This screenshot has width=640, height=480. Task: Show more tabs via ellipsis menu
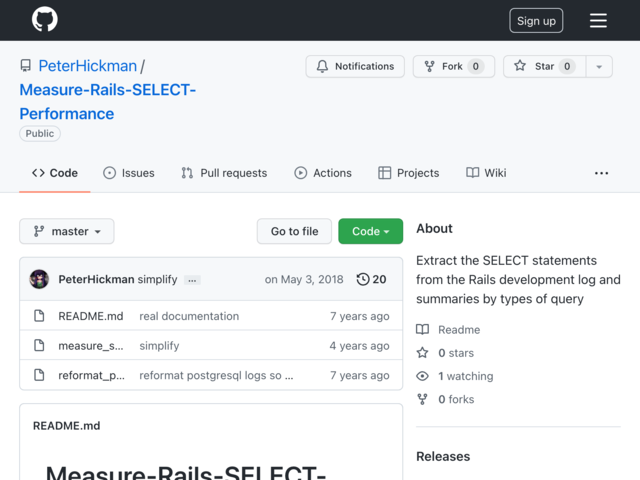(x=601, y=173)
